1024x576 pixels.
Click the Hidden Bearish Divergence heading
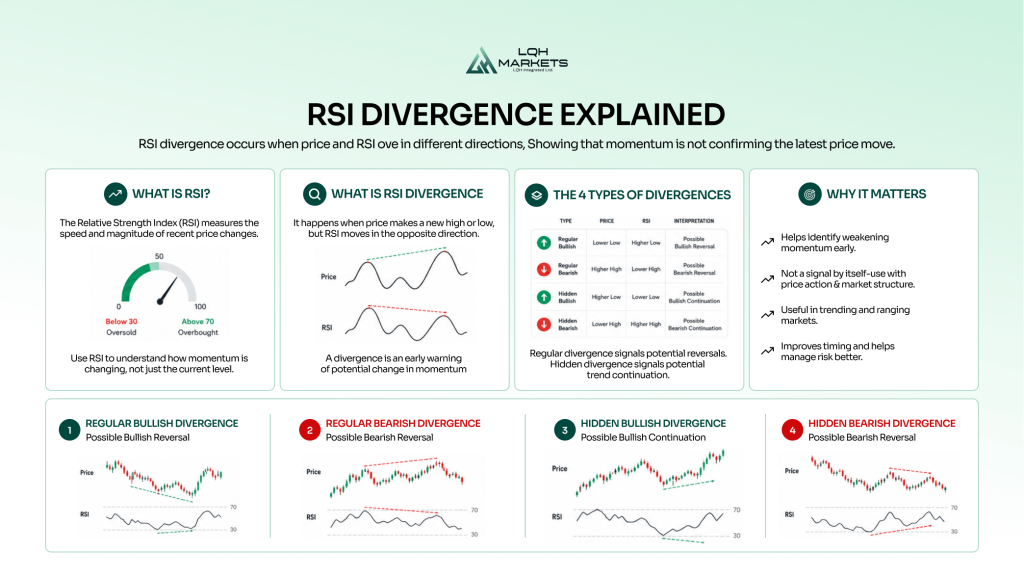[882, 423]
